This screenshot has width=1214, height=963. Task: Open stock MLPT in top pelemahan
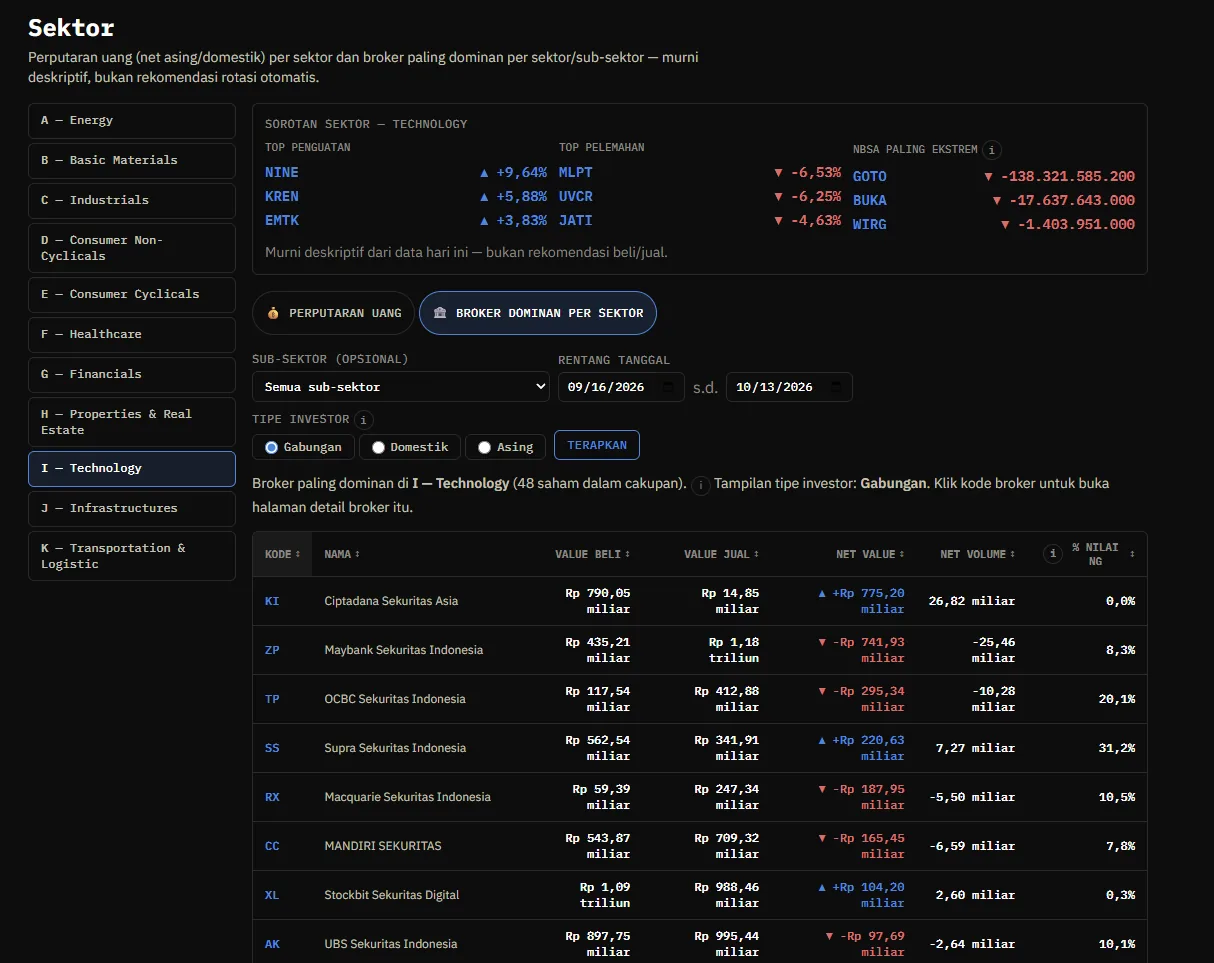[576, 172]
